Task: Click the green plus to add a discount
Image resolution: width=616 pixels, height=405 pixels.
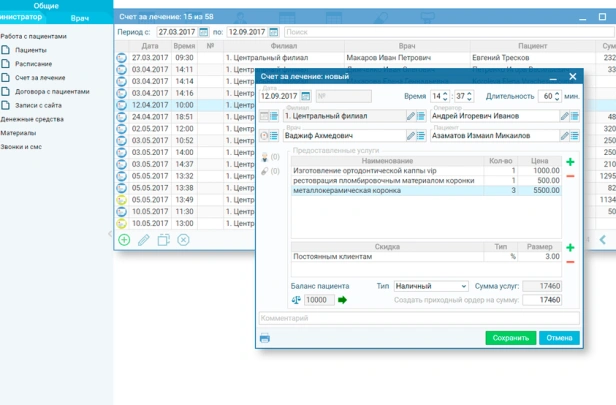Action: point(571,247)
